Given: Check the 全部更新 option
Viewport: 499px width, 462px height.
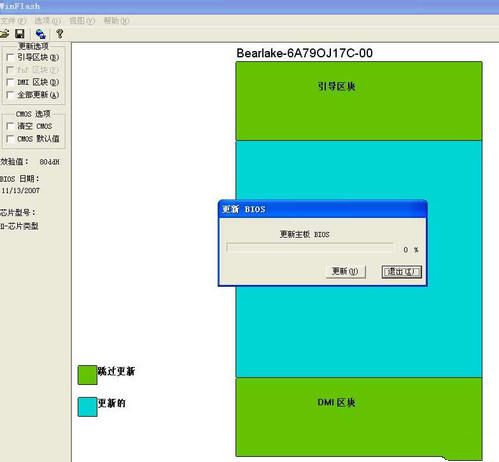Looking at the screenshot, I should (x=10, y=95).
